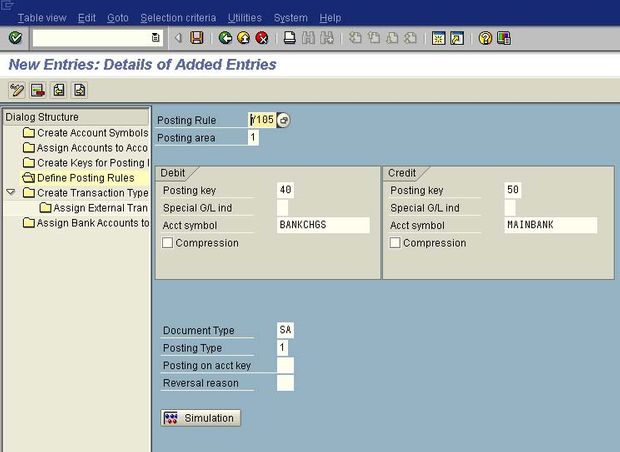Image resolution: width=620 pixels, height=452 pixels.
Task: Click the Previous Entry icon
Action: pyautogui.click(x=59, y=90)
